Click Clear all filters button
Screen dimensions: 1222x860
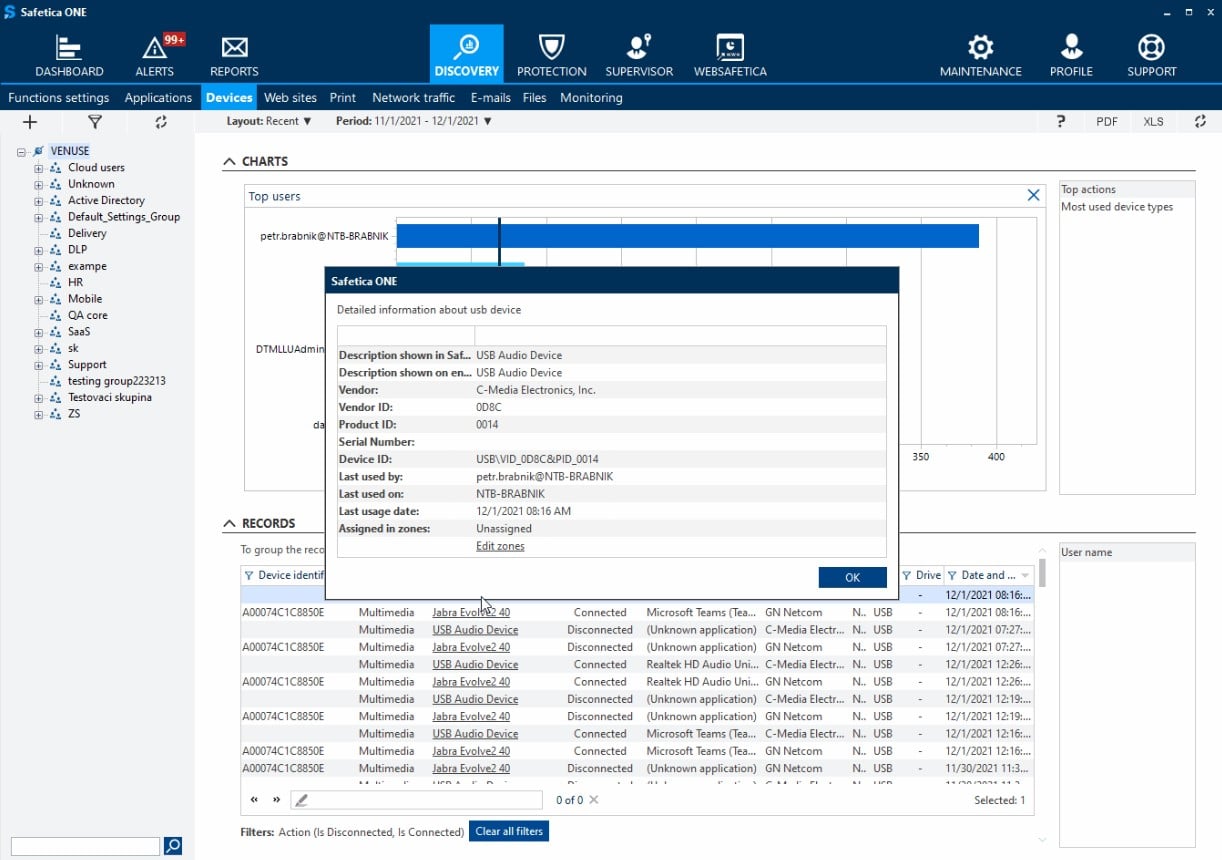point(509,831)
